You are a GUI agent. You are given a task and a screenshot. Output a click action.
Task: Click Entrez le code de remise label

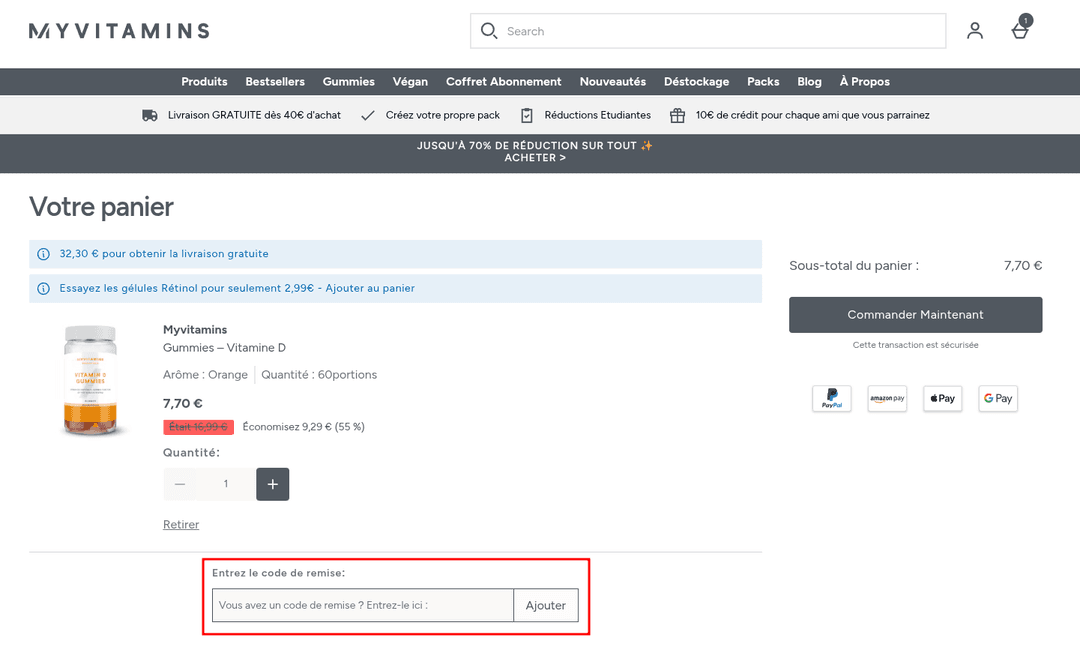pyautogui.click(x=278, y=573)
